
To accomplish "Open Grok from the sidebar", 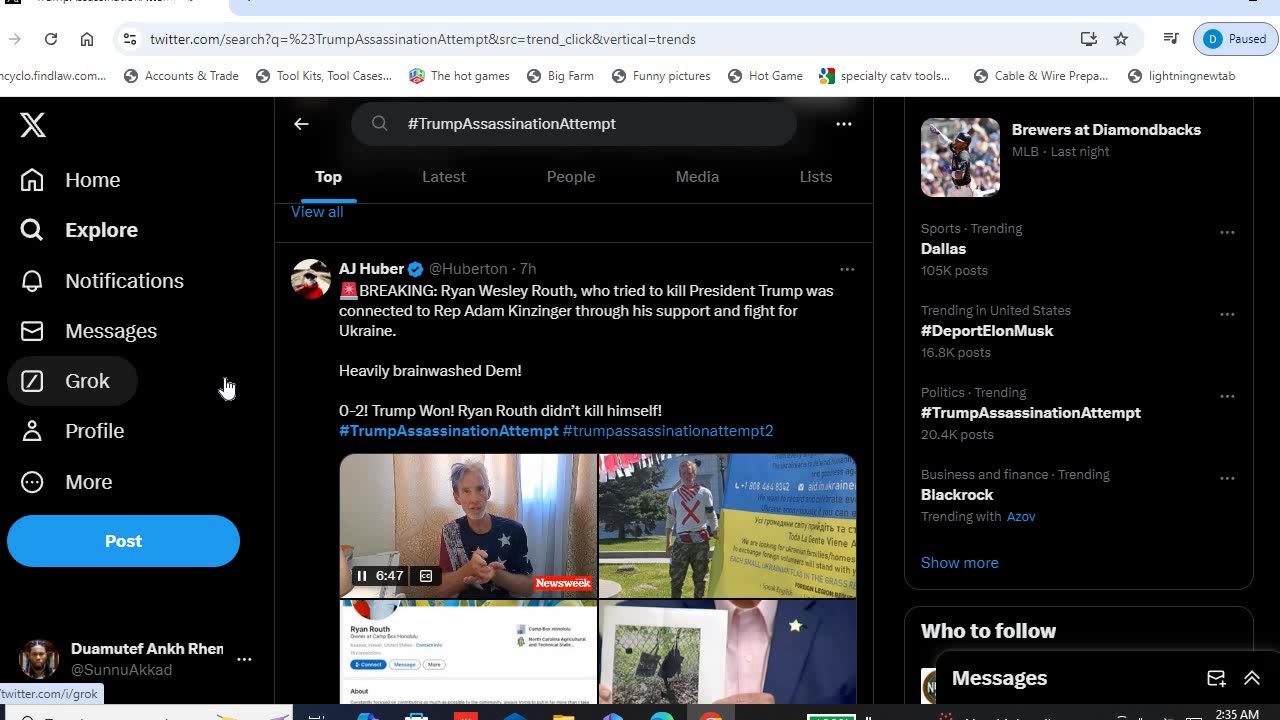I will (x=72, y=381).
